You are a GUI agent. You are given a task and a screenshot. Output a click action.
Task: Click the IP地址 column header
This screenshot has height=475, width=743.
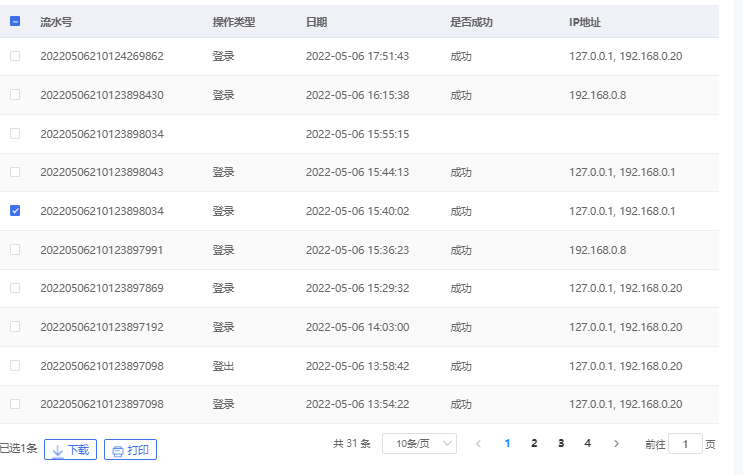pos(585,21)
